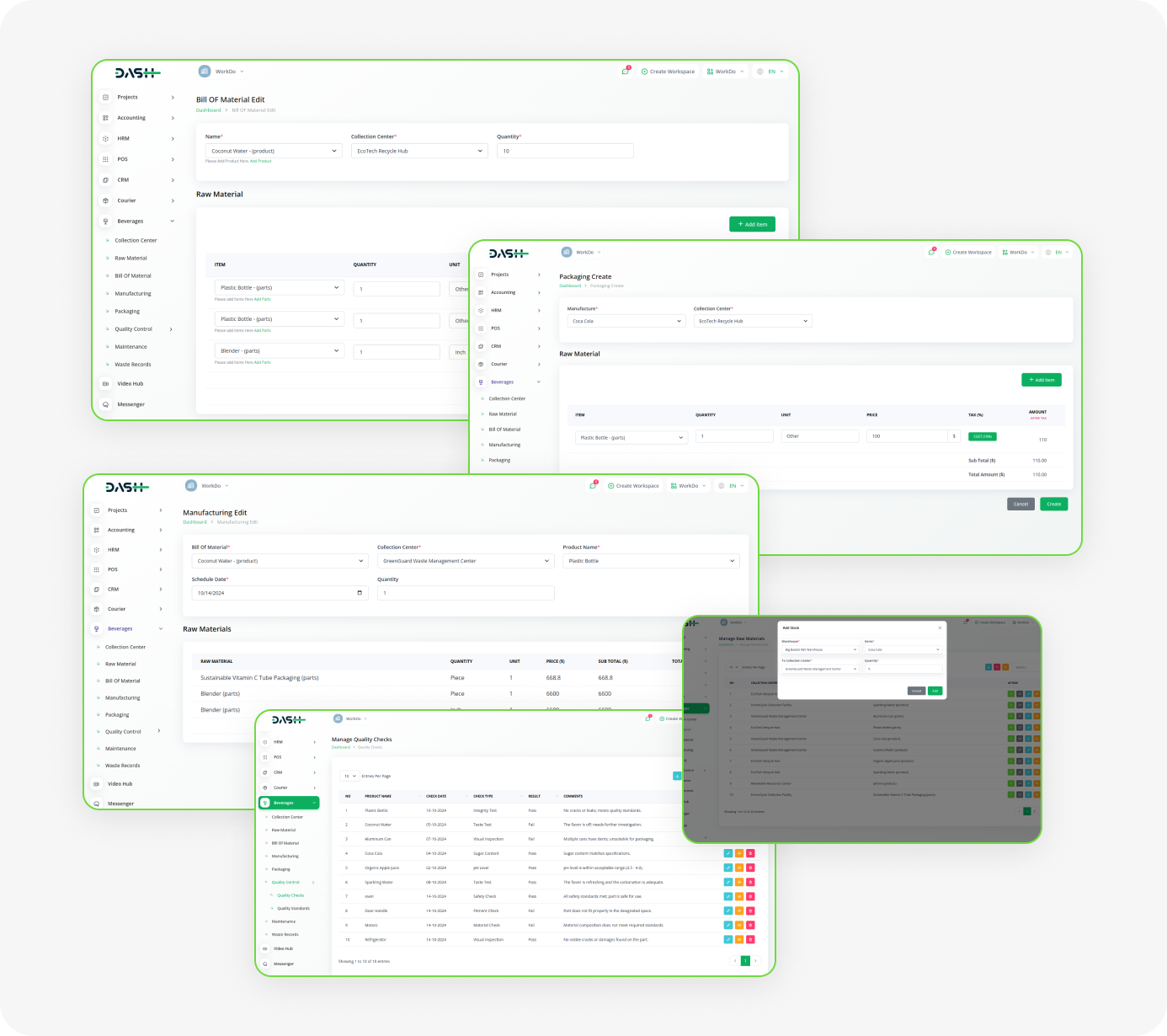
Task: Click Create button in Packaging Create window
Action: [1054, 504]
